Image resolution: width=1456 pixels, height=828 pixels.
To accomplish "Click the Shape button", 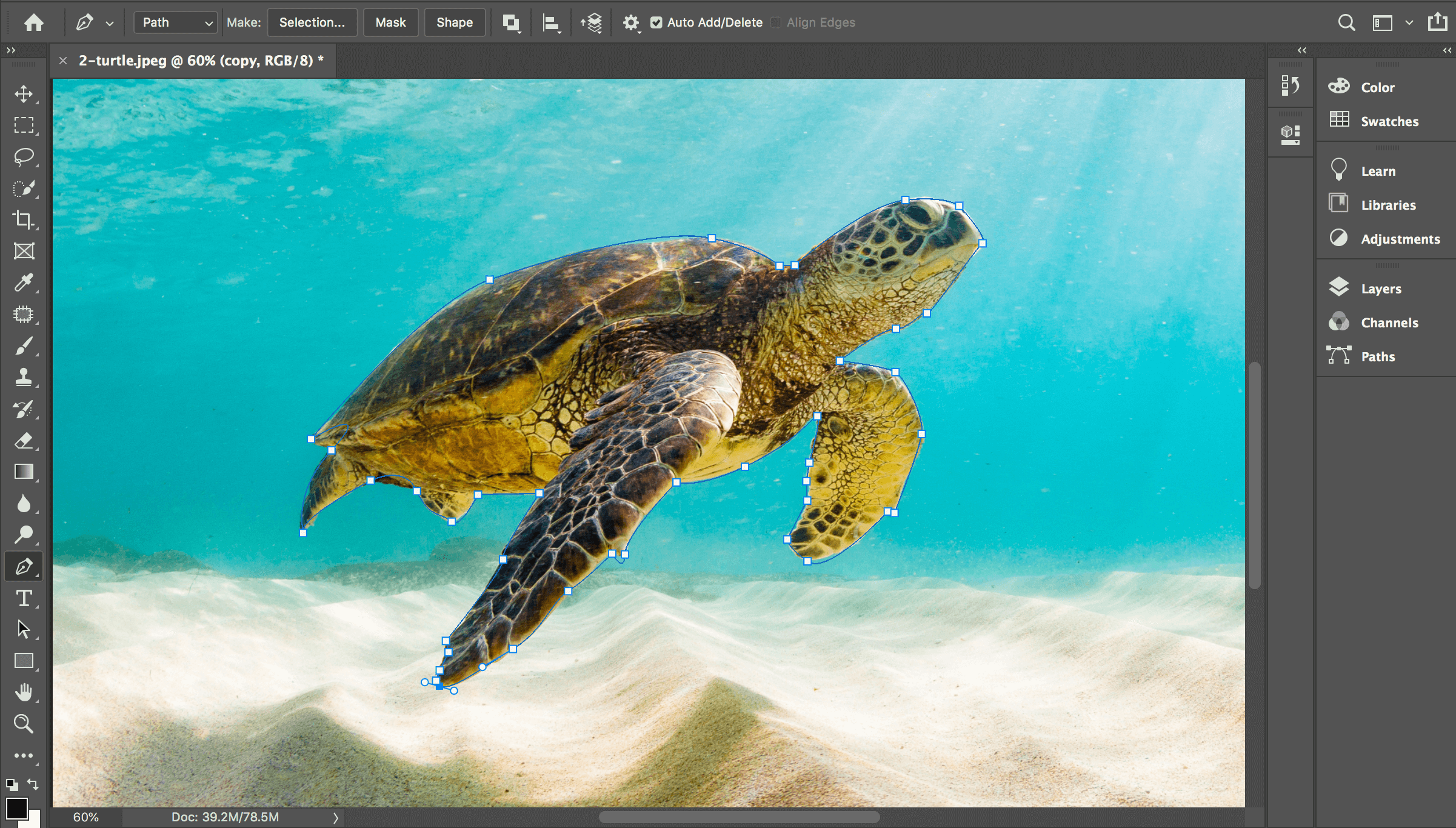I will point(455,22).
